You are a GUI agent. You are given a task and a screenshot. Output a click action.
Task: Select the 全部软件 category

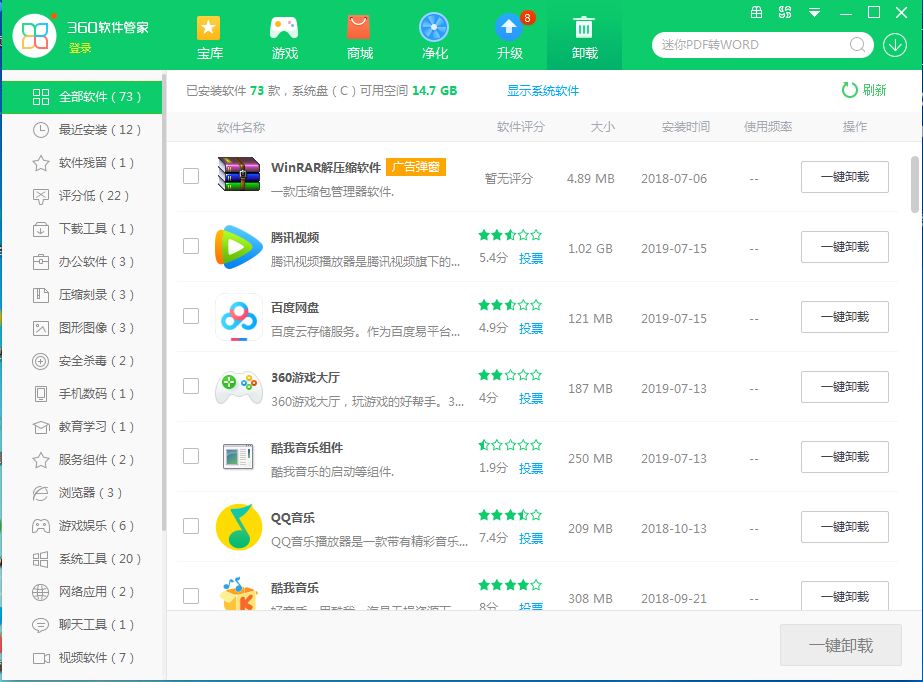pyautogui.click(x=82, y=97)
